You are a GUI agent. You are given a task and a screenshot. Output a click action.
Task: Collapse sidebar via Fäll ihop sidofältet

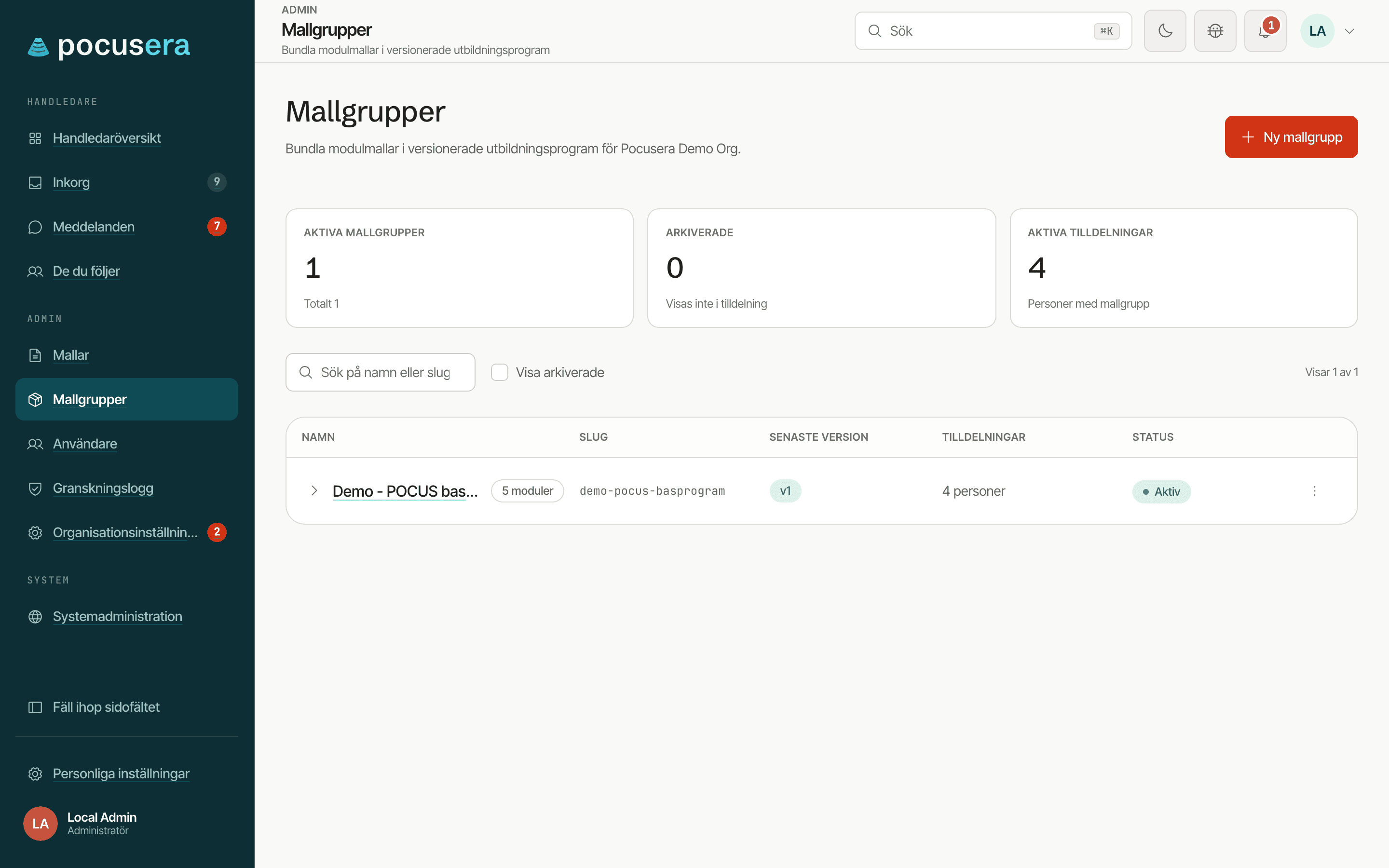click(127, 706)
